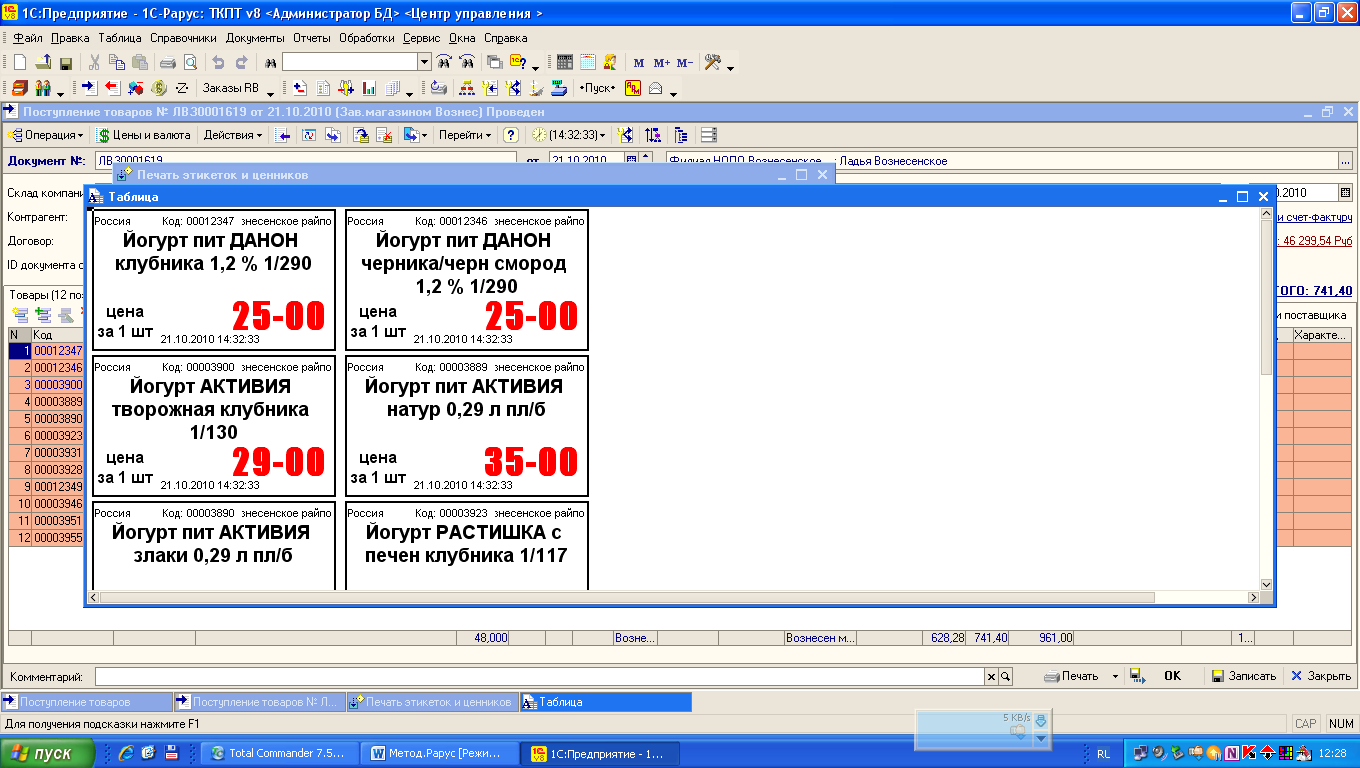Open the Действия dropdown menu
This screenshot has width=1360, height=768.
coord(233,135)
